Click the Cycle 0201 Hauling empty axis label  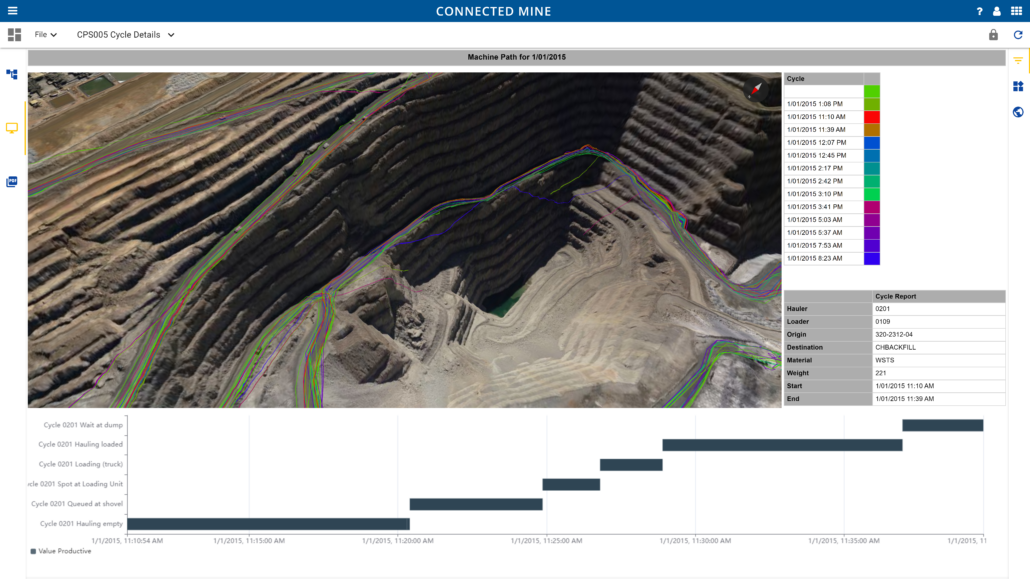pyautogui.click(x=81, y=524)
